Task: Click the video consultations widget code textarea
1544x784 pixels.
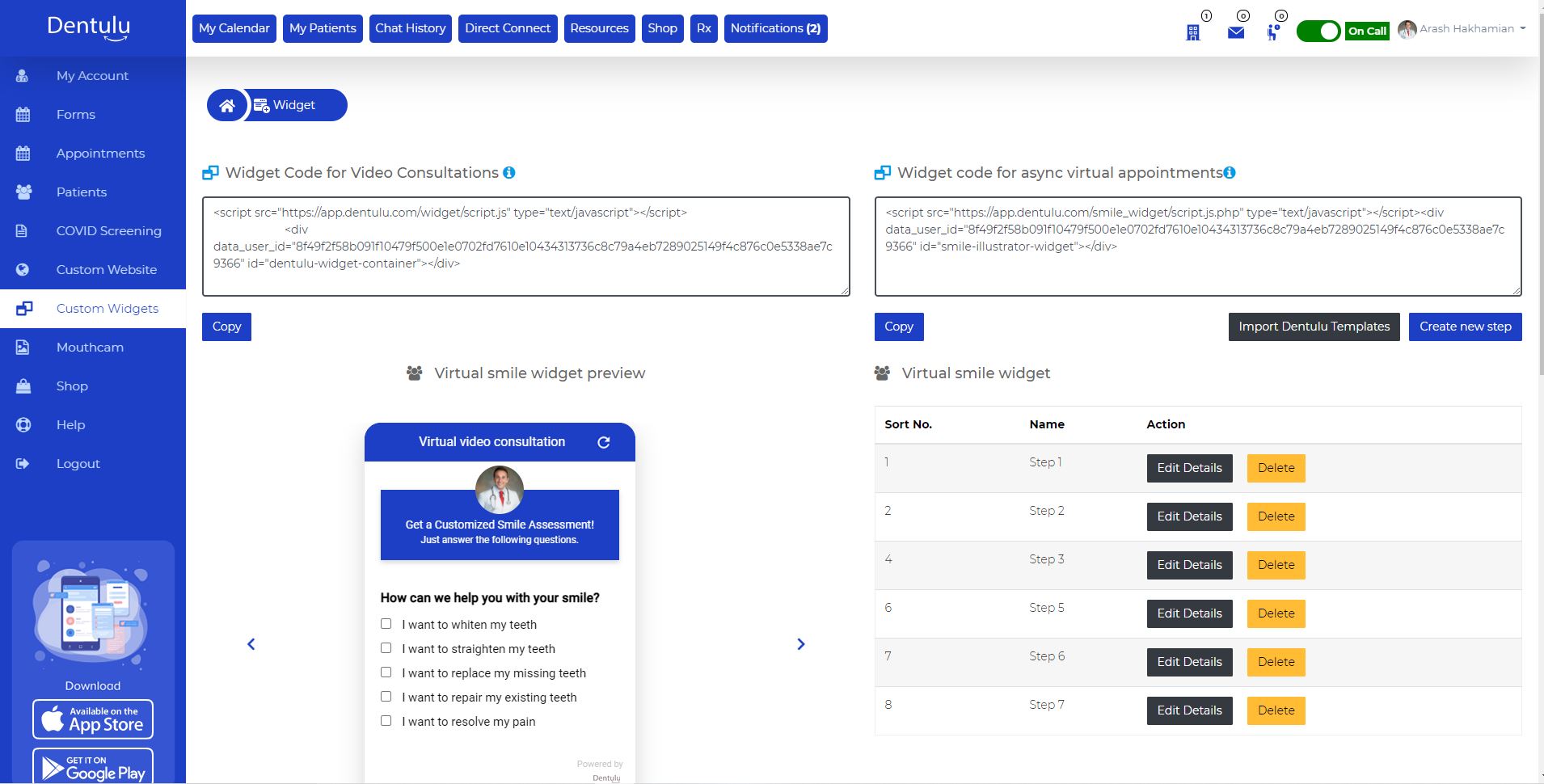Action: 526,247
